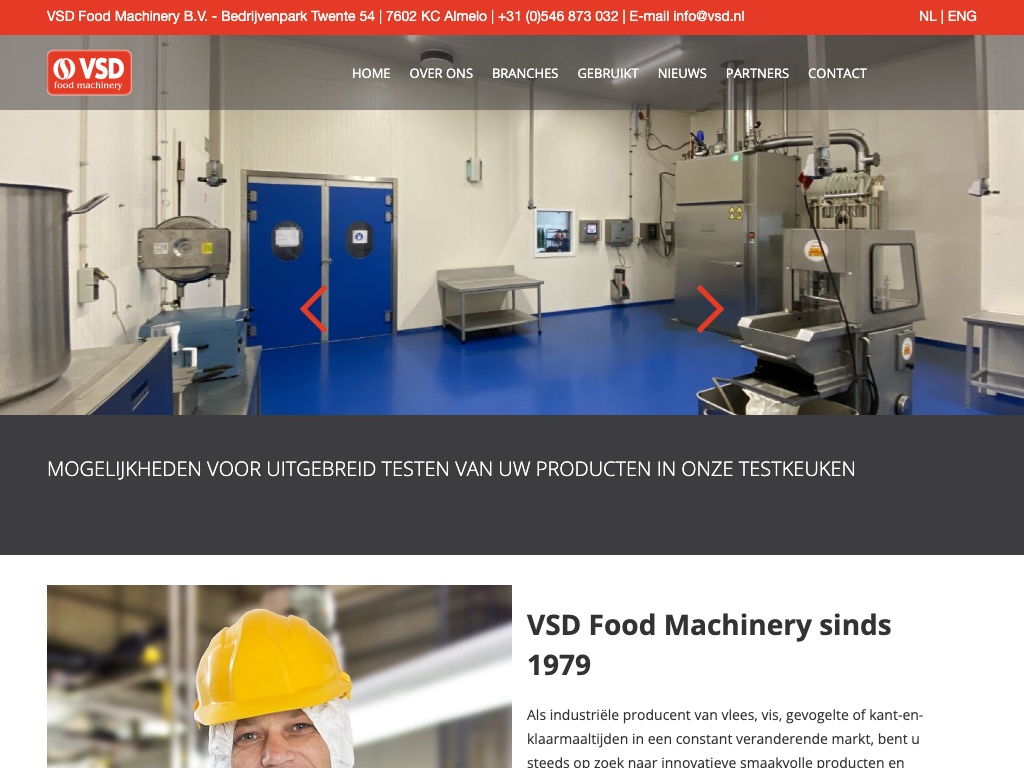Navigate to Branches section

click(525, 73)
